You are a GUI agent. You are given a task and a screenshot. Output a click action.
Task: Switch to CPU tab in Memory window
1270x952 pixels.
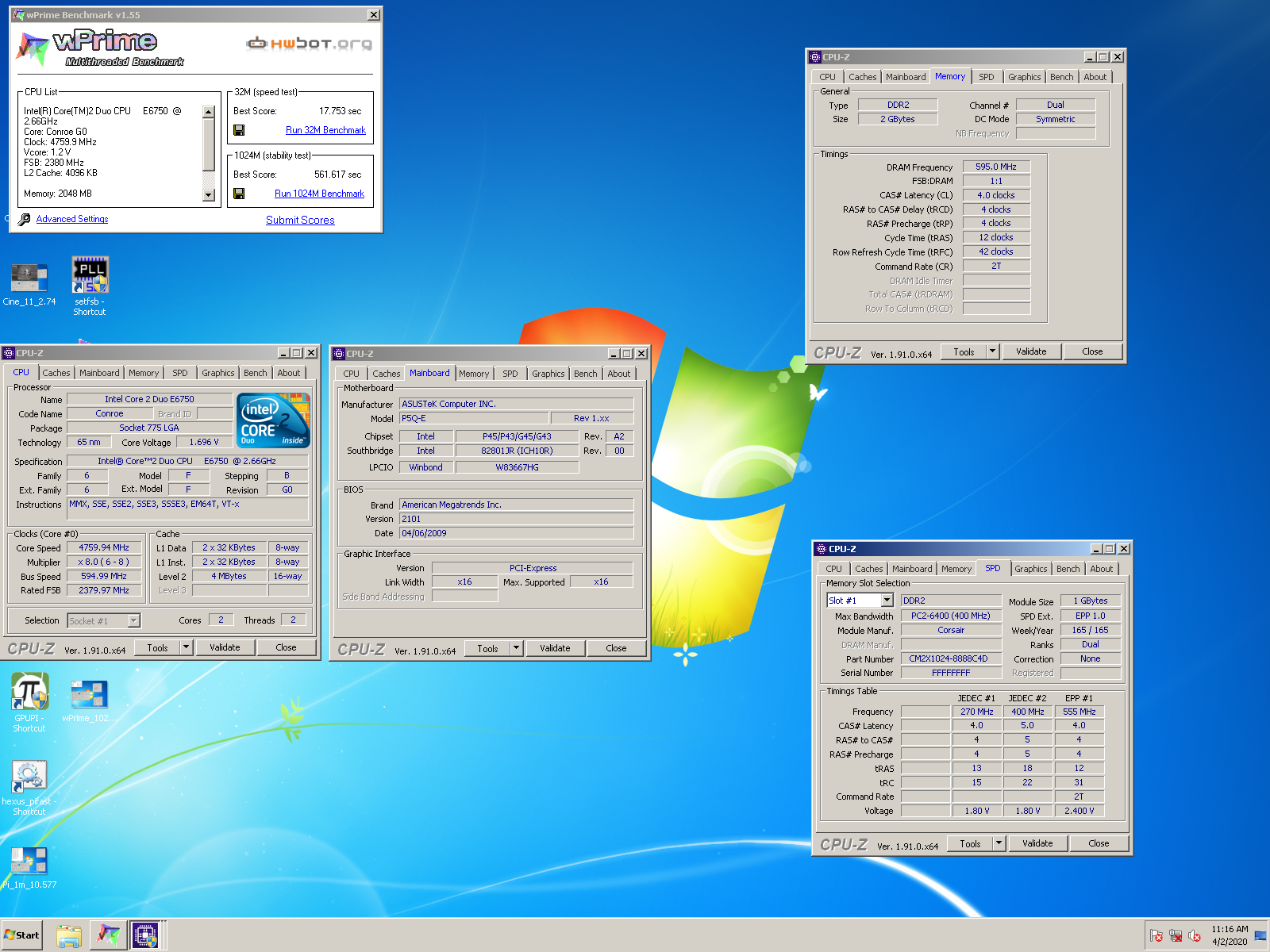[828, 77]
